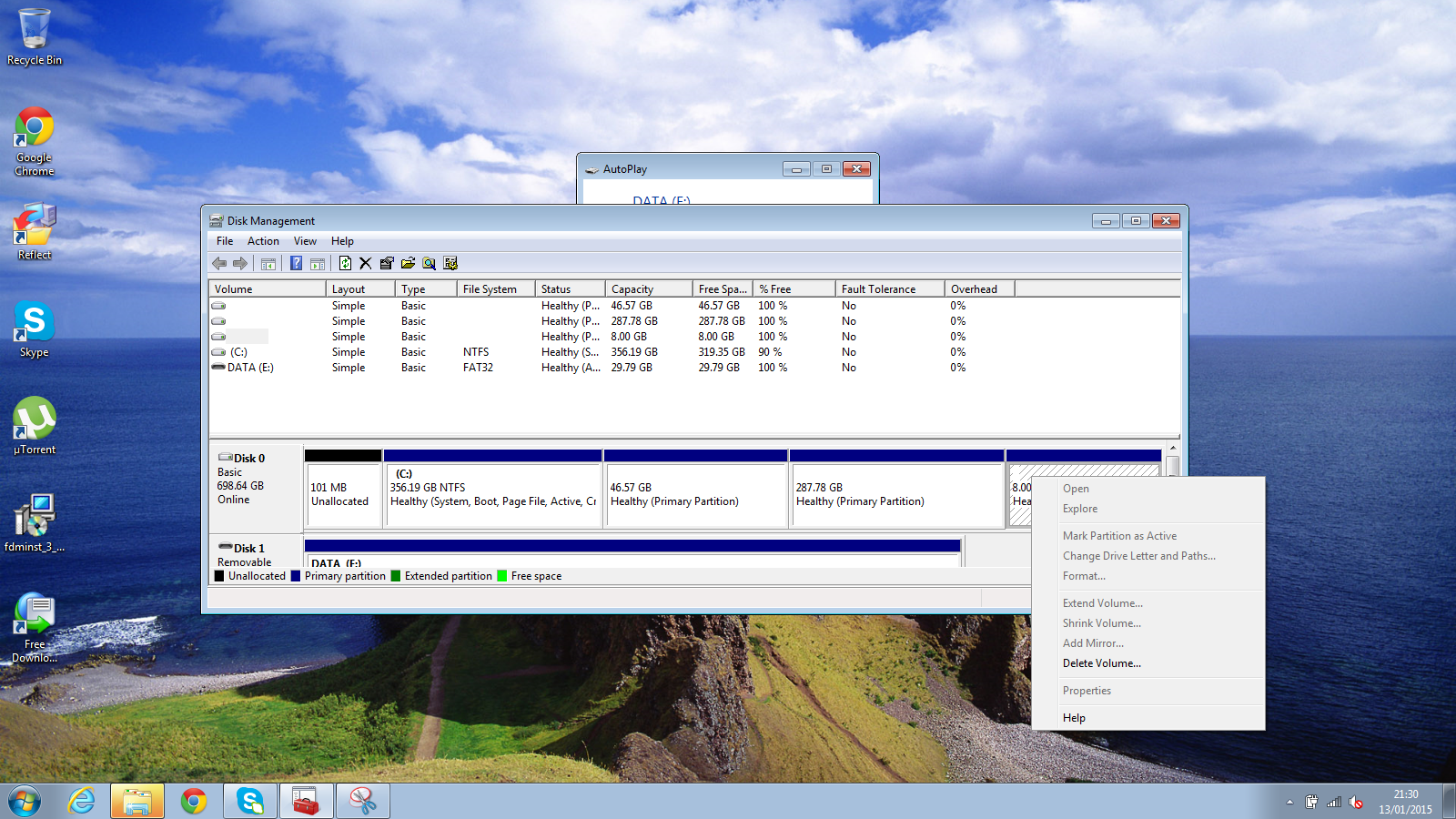Click the Delete (X) toolbar icon
The image size is (1456, 819).
pyautogui.click(x=366, y=263)
